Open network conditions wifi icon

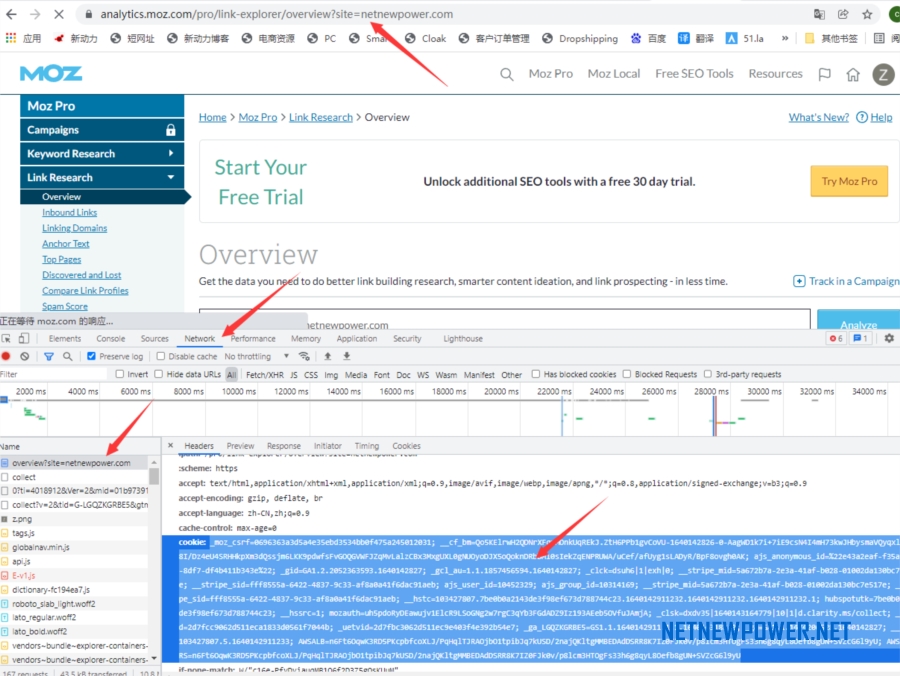[x=304, y=356]
